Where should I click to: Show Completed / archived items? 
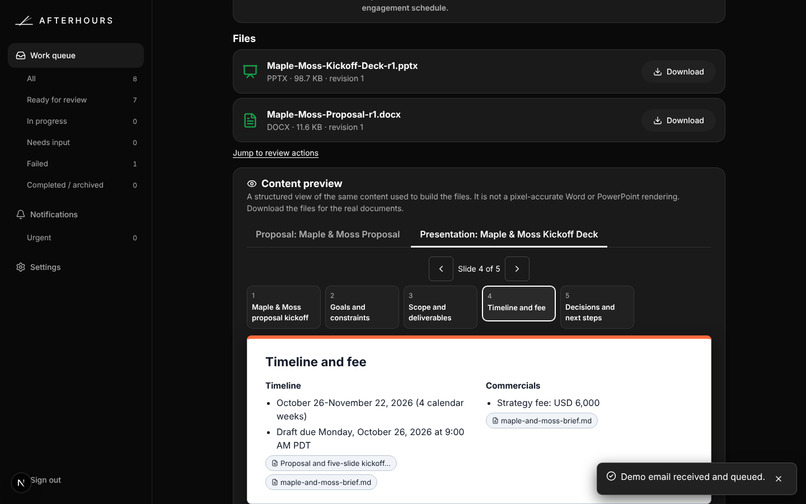[x=81, y=185]
